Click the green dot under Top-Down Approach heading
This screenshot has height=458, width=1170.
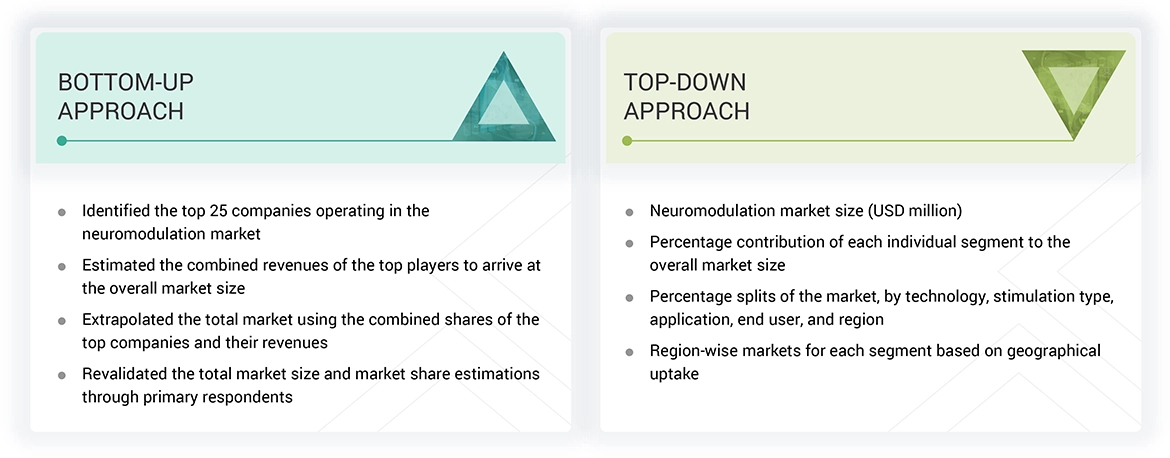628,141
